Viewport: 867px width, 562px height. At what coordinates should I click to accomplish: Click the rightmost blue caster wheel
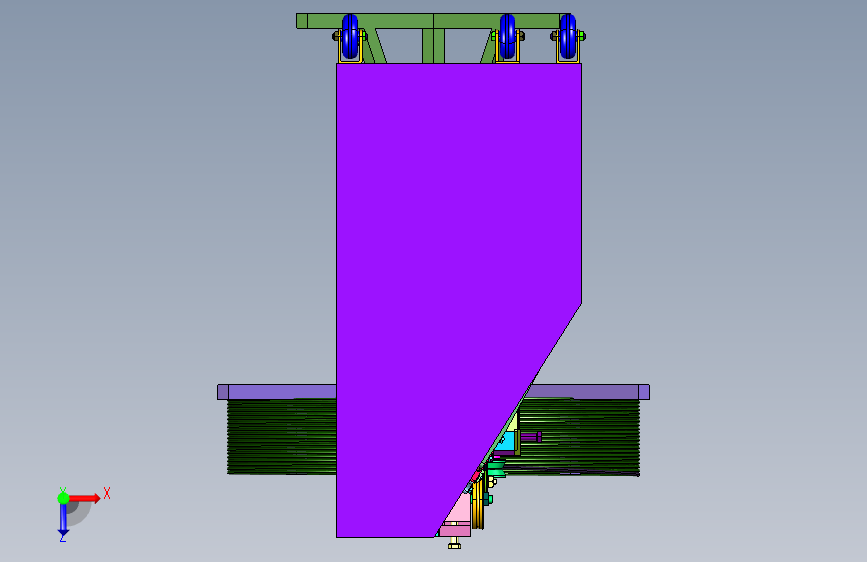(x=568, y=37)
